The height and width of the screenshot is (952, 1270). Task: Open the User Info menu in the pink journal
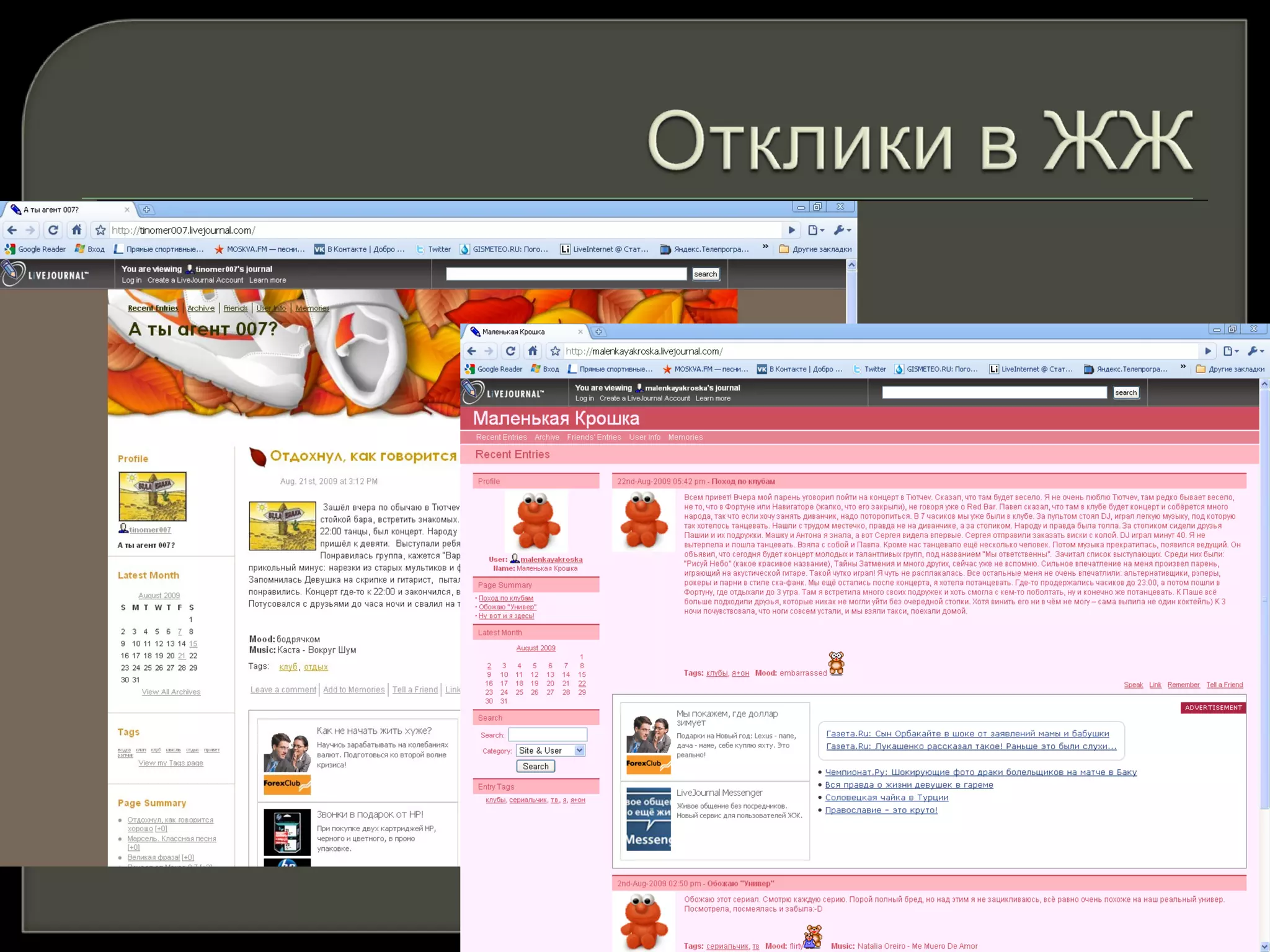tap(644, 437)
